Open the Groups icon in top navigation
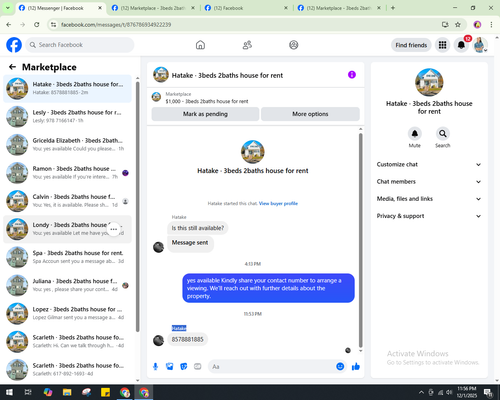This screenshot has width=500, height=400. (x=294, y=45)
